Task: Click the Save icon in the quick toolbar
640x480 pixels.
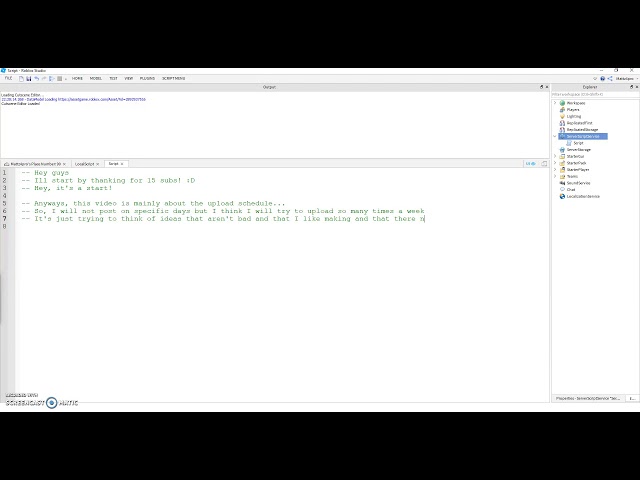Action: (x=29, y=78)
